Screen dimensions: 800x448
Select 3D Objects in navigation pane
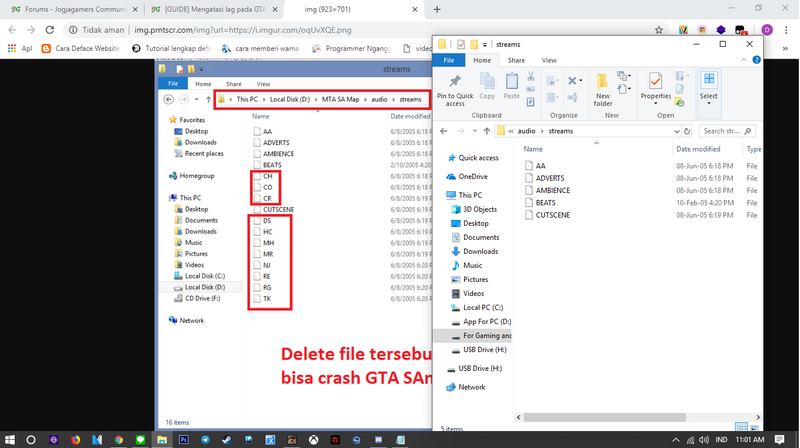pyautogui.click(x=474, y=209)
